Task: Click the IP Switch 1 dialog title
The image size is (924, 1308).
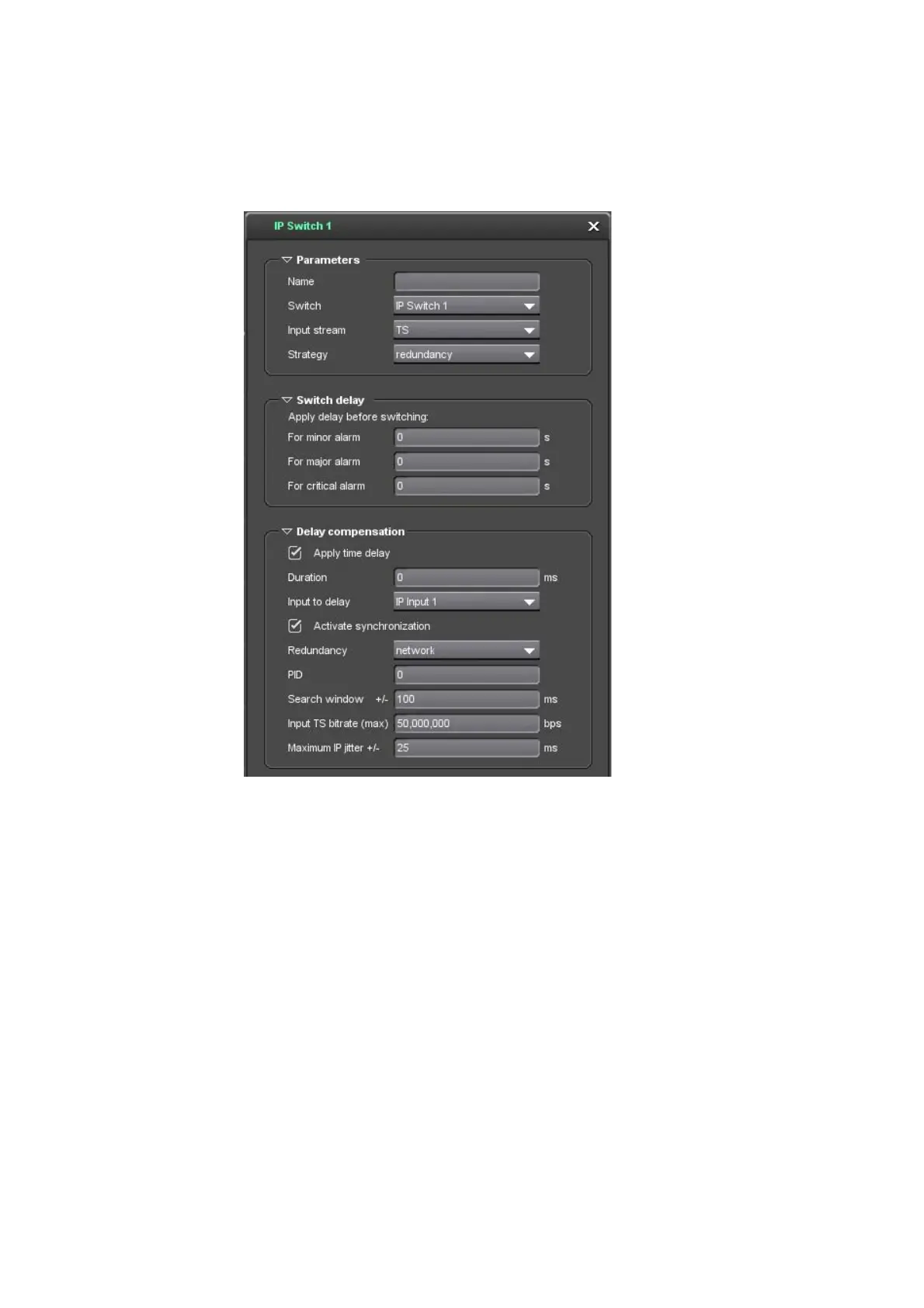Action: click(x=303, y=226)
